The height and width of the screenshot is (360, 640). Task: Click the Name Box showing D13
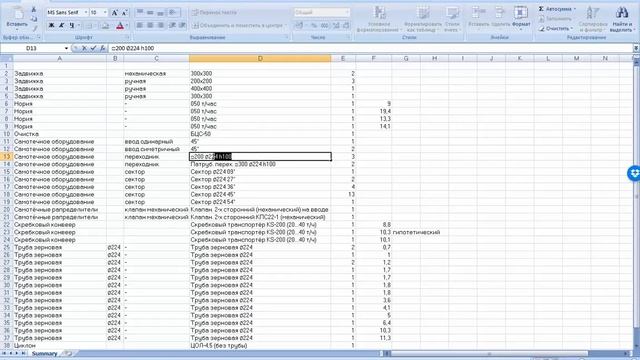click(32, 48)
